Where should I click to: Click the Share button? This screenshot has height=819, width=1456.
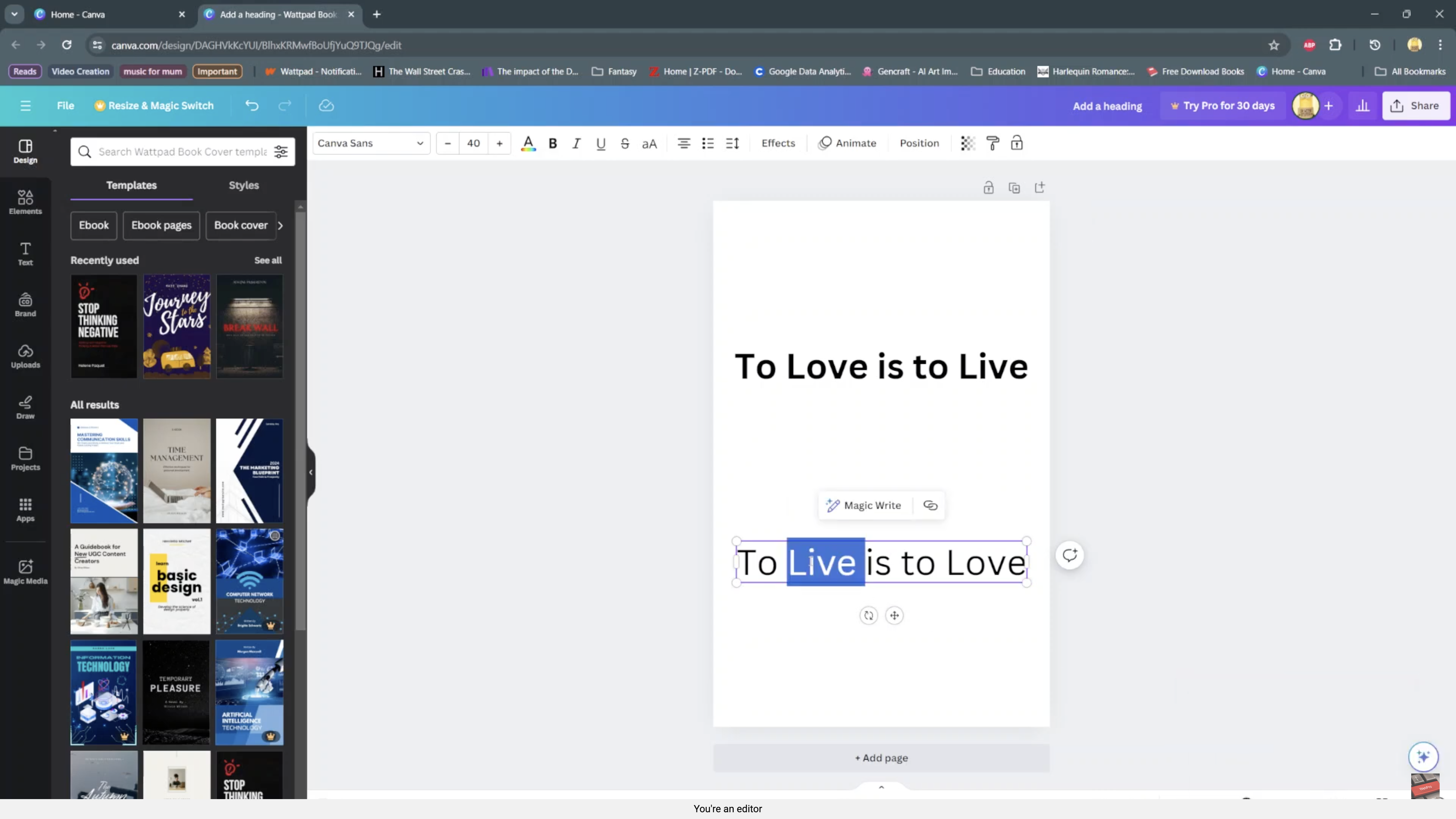(x=1416, y=106)
